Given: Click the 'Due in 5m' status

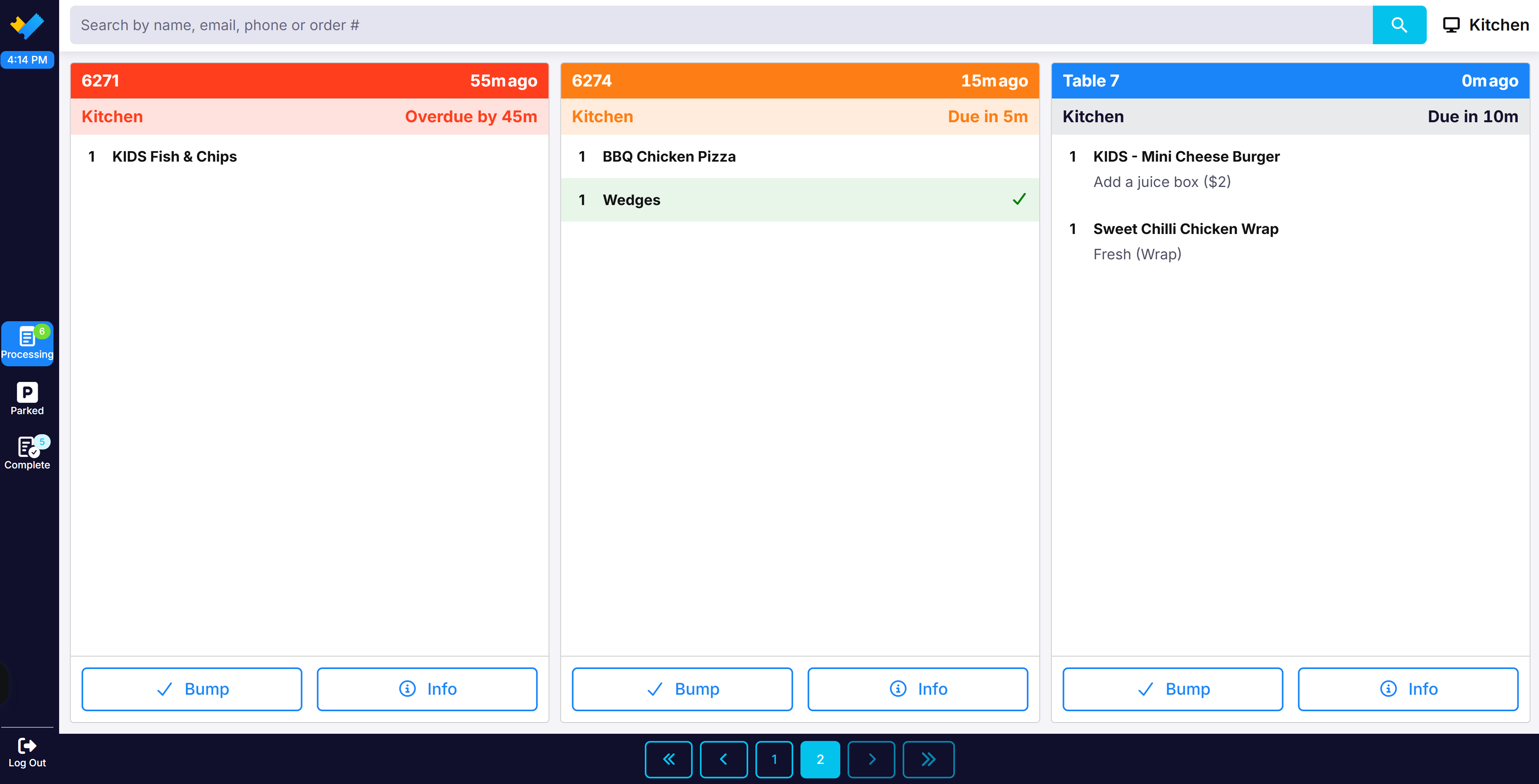Looking at the screenshot, I should tap(988, 117).
